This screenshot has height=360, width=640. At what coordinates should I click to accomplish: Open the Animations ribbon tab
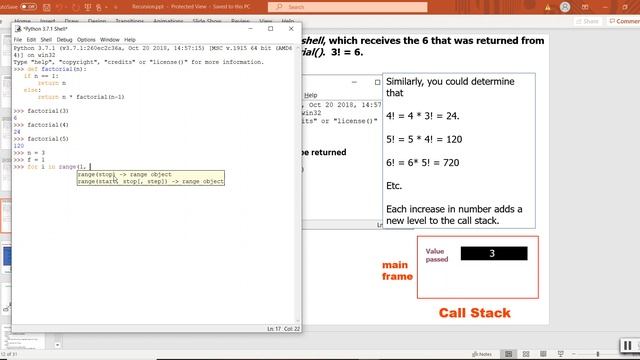(x=168, y=20)
